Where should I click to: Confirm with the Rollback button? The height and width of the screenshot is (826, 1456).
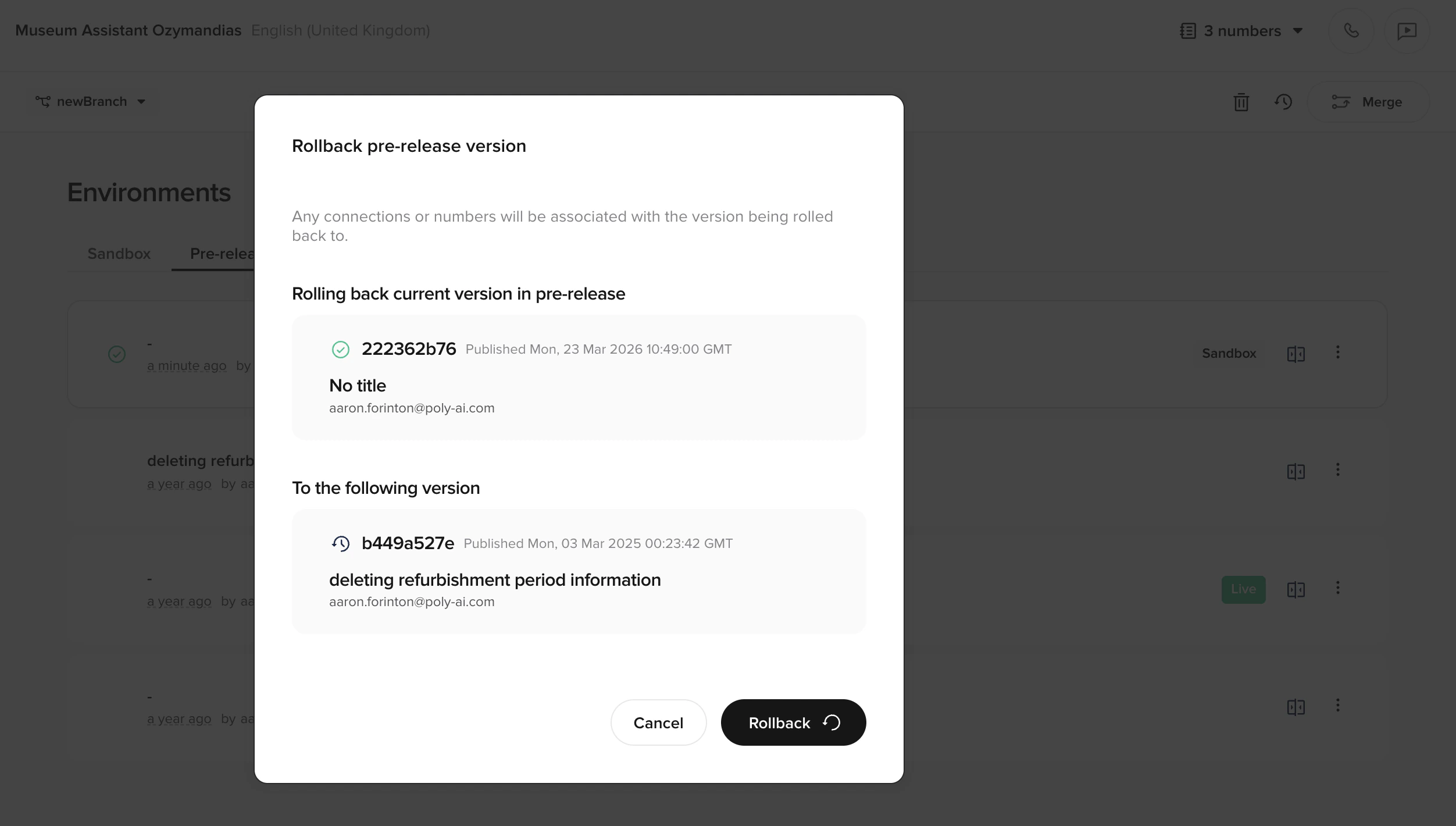pos(793,722)
